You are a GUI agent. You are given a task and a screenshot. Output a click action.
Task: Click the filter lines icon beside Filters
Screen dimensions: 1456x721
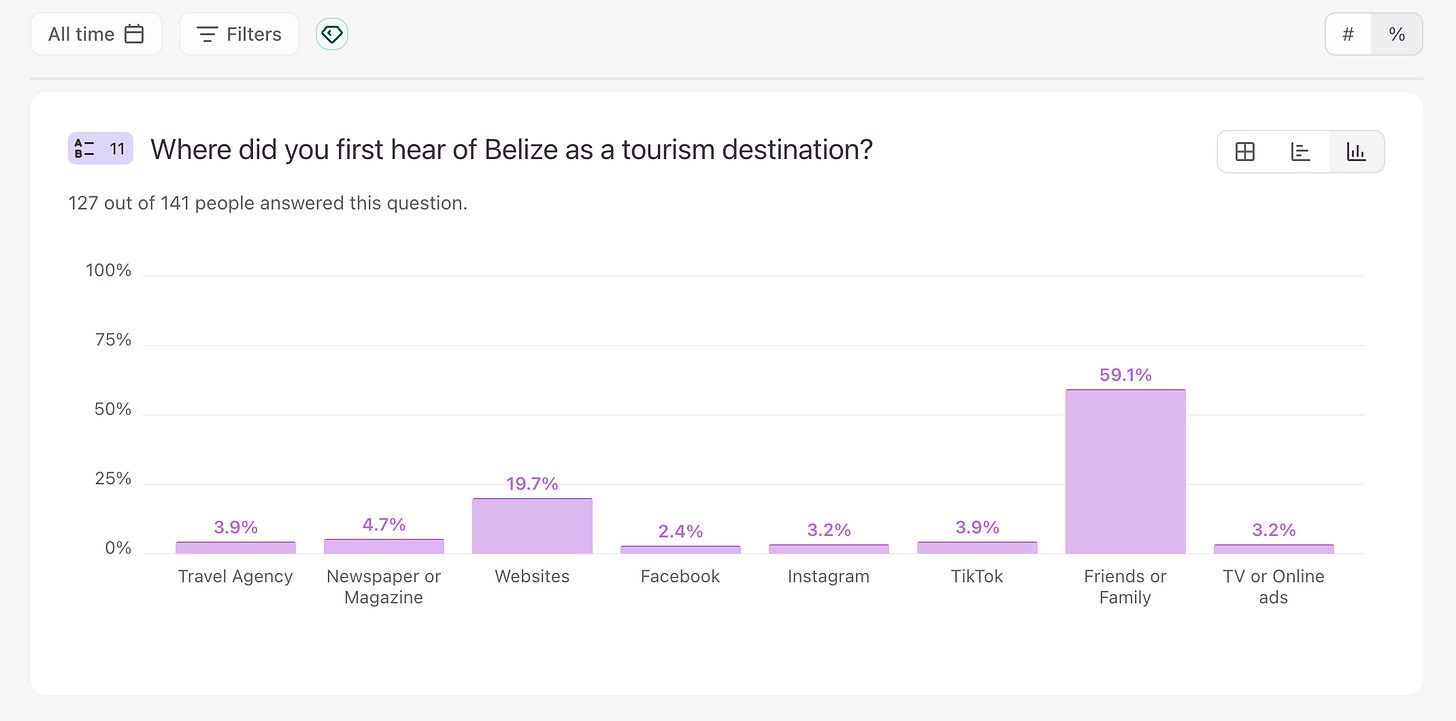[x=207, y=34]
